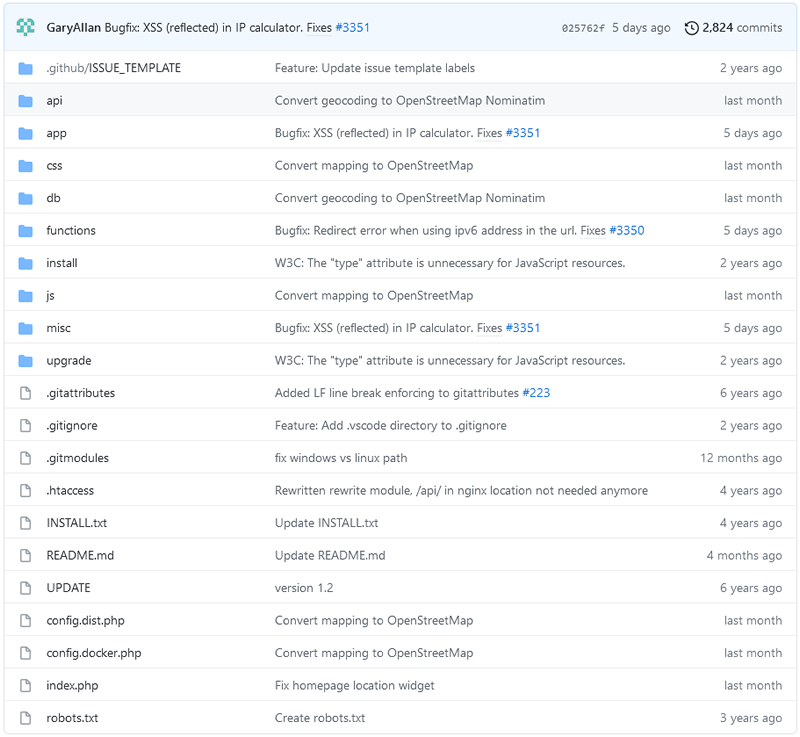Click the misc folder icon

point(25,328)
